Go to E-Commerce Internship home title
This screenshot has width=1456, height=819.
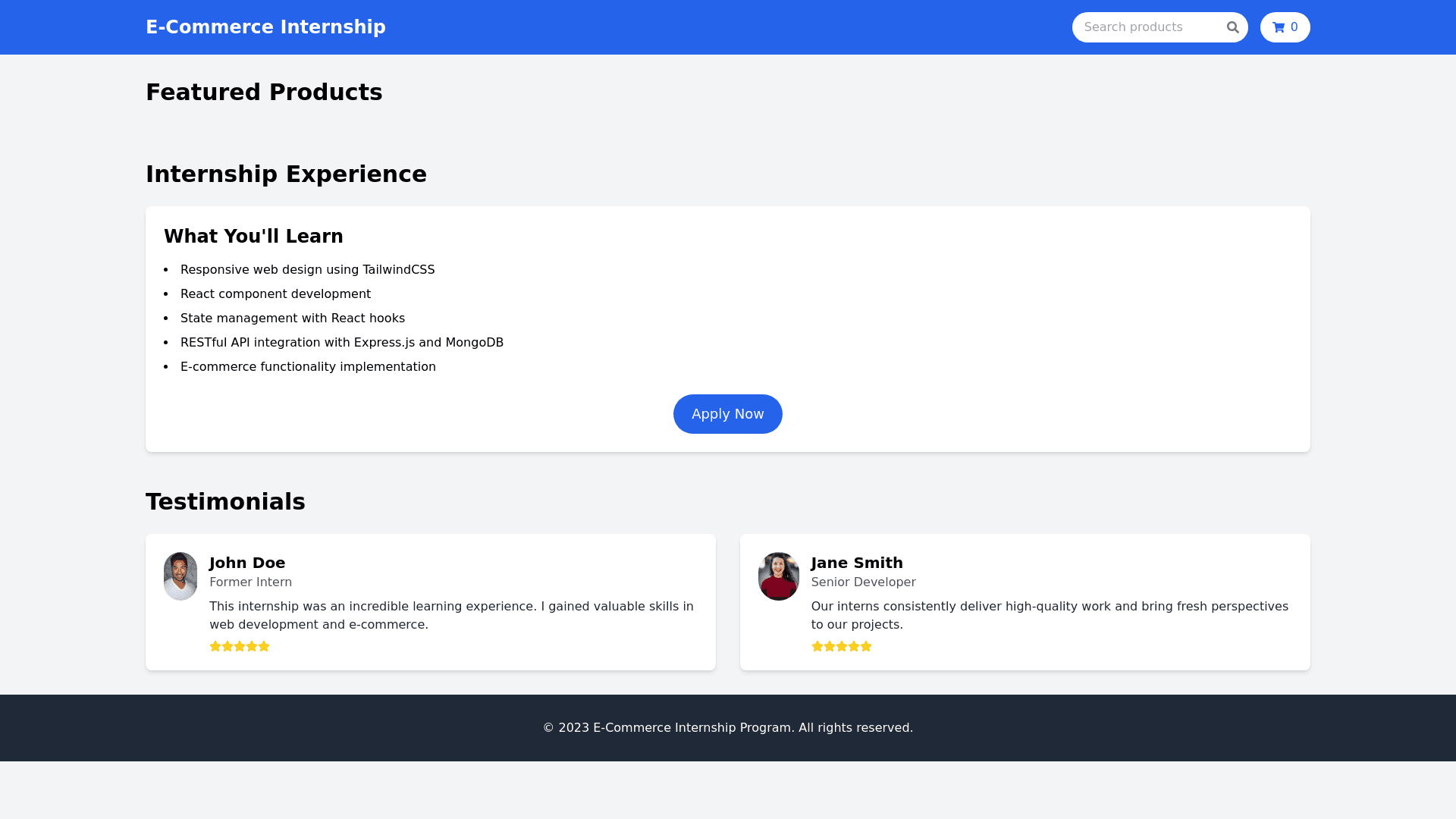[265, 27]
